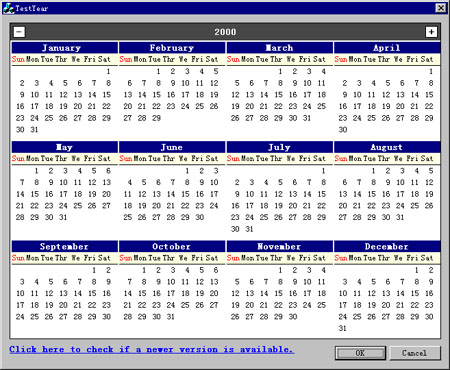Close the TestYear window
Viewport: 450px width, 370px height.
point(441,8)
